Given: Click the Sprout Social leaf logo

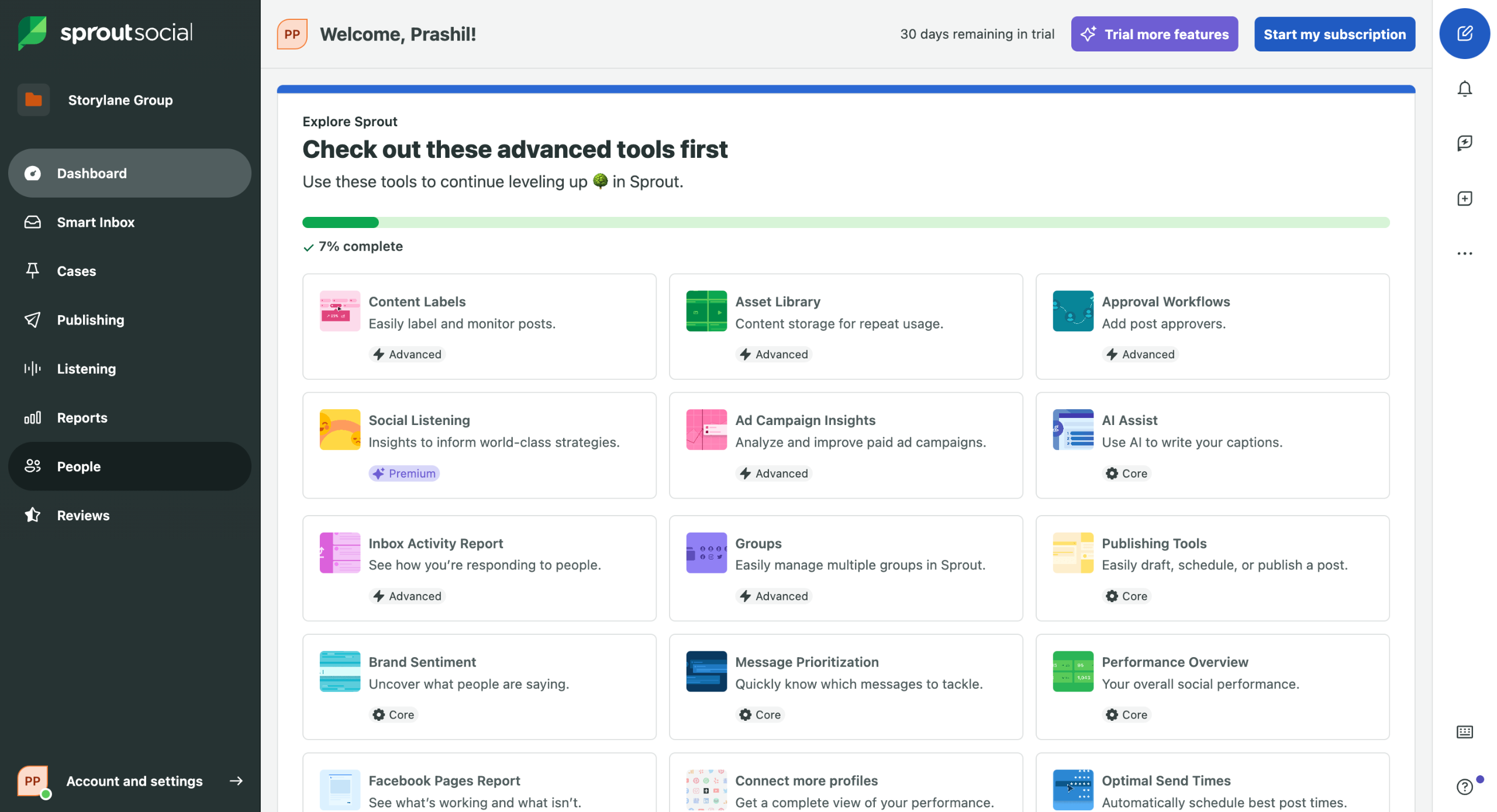Looking at the screenshot, I should [32, 33].
